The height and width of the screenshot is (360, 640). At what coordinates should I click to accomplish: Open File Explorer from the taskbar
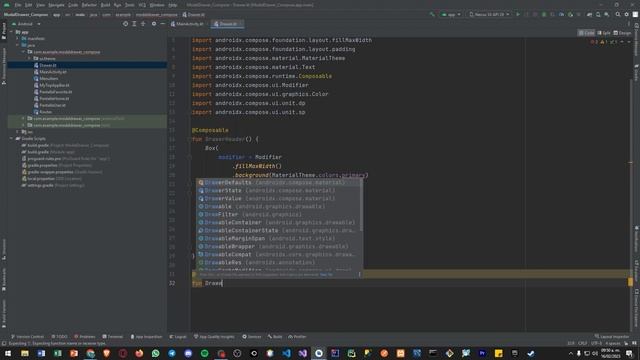click(25, 353)
